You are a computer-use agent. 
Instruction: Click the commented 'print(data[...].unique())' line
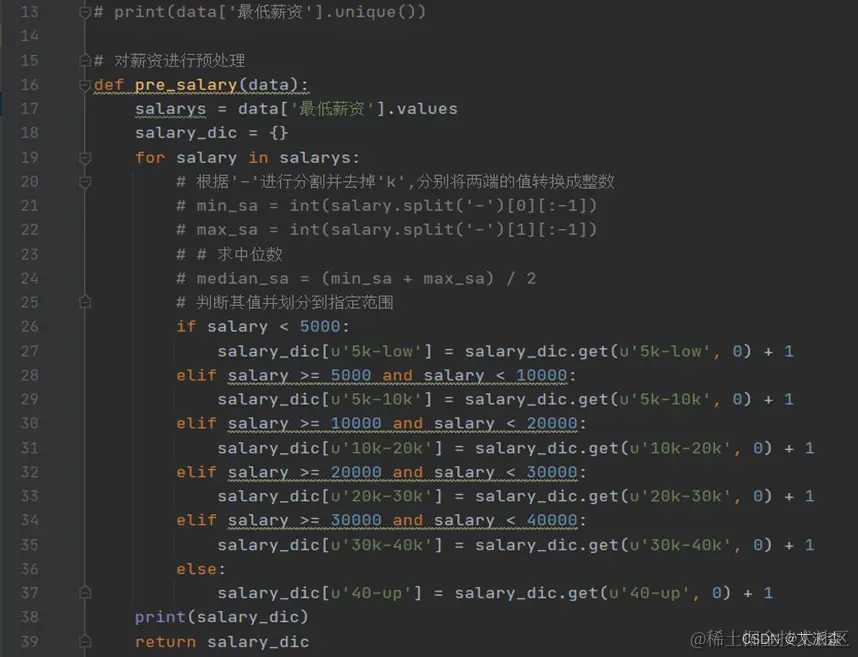tap(259, 11)
